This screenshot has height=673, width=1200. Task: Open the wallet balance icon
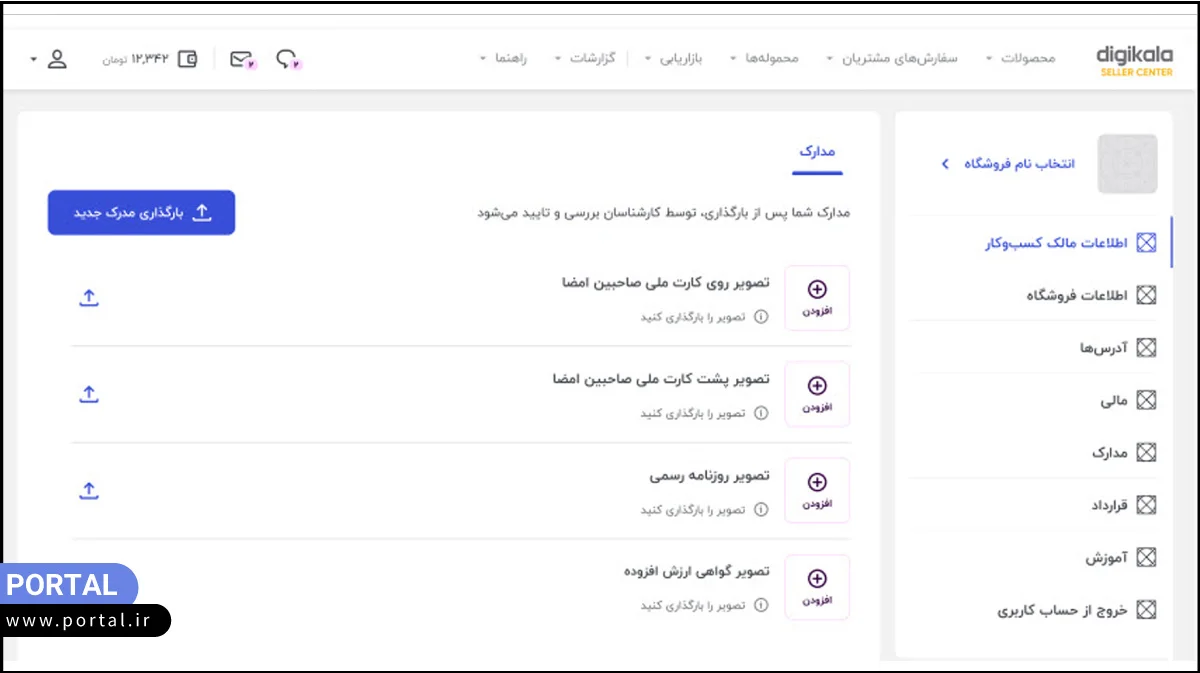coord(186,57)
